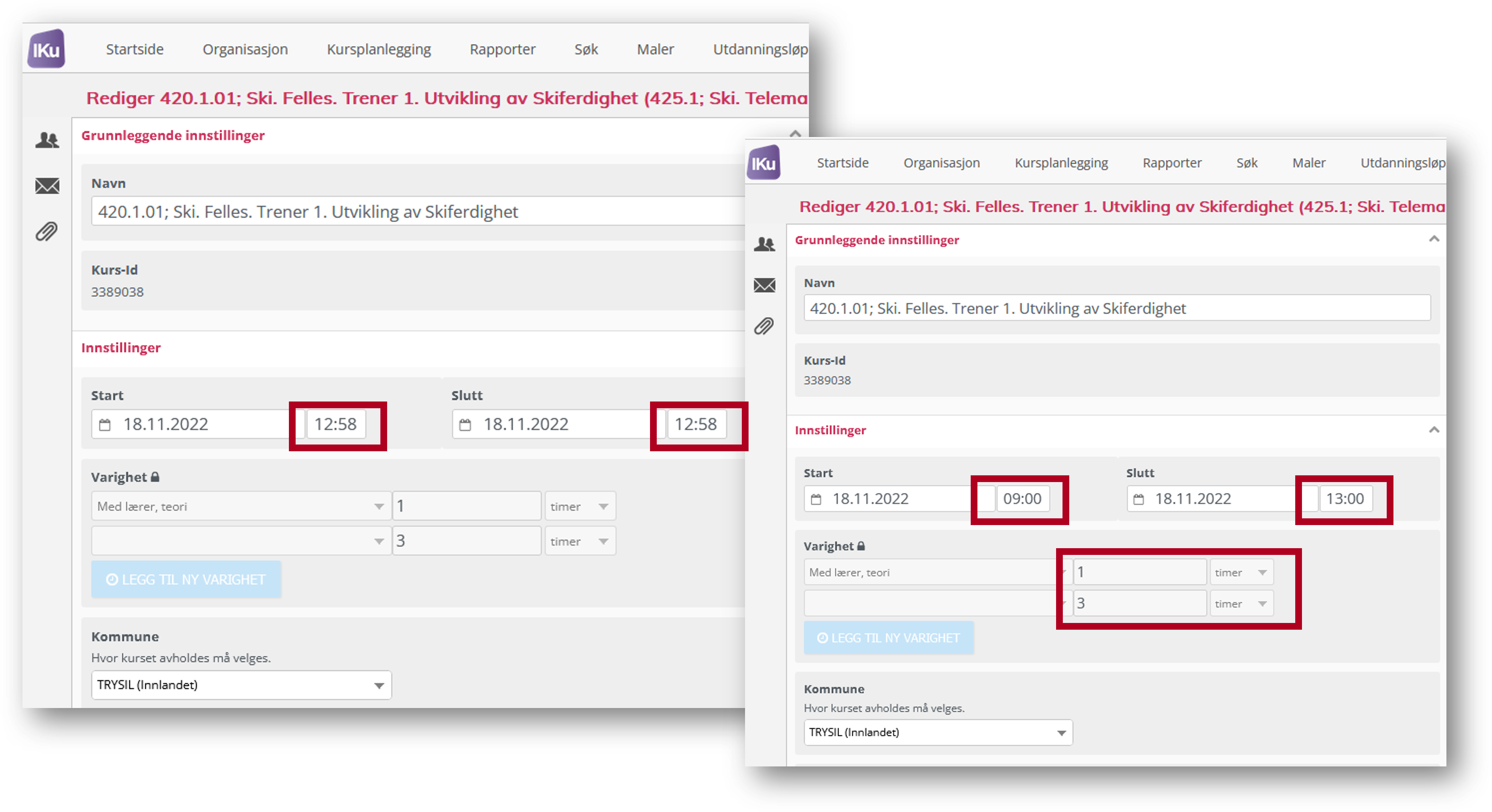Open Søk in the front window menu
1492x812 pixels.
click(1247, 163)
